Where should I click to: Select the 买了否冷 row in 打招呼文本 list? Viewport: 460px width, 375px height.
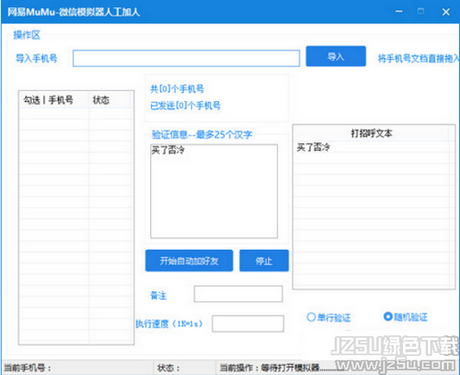[x=373, y=147]
